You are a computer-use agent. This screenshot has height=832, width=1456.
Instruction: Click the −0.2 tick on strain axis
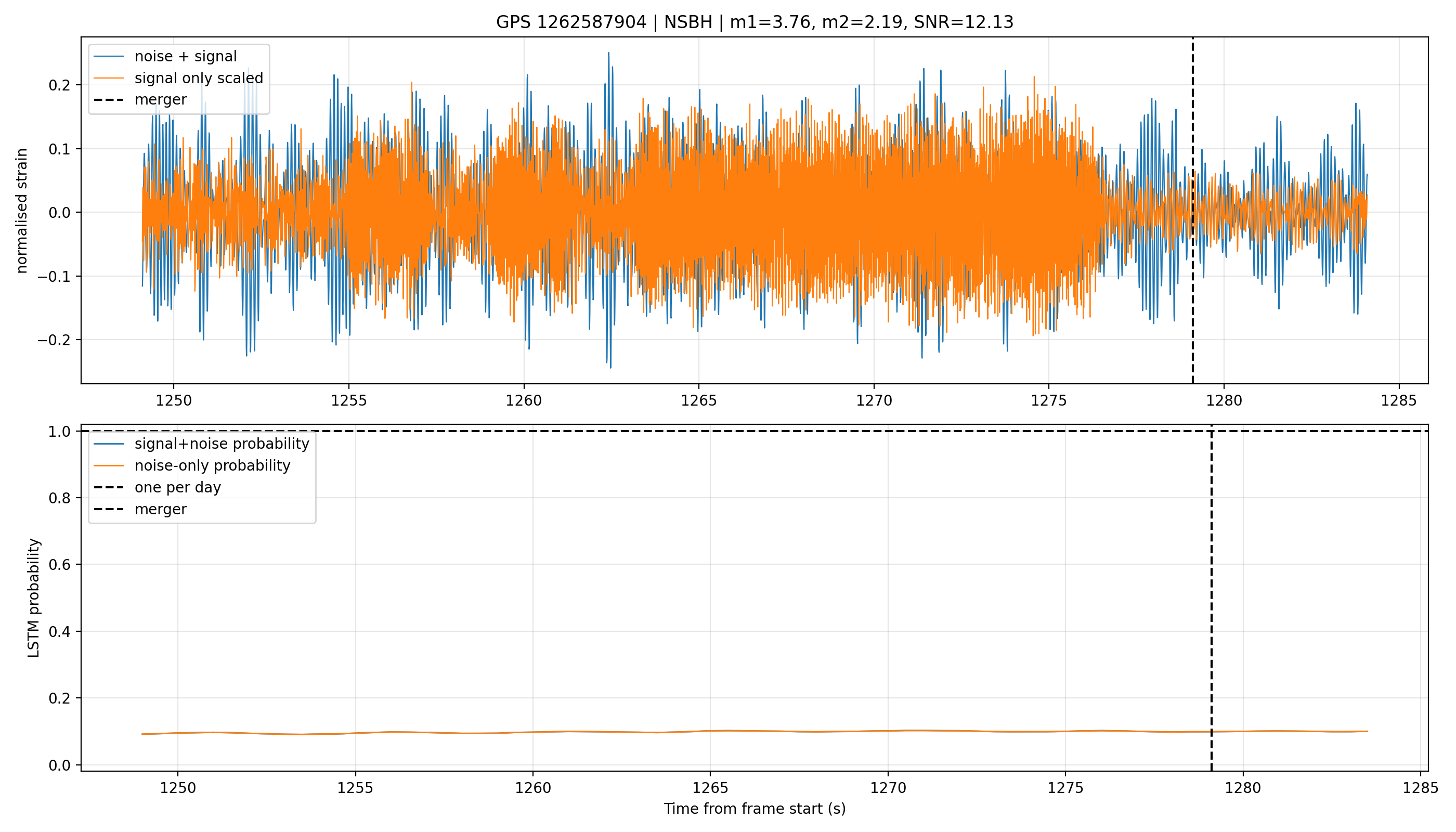click(x=55, y=340)
